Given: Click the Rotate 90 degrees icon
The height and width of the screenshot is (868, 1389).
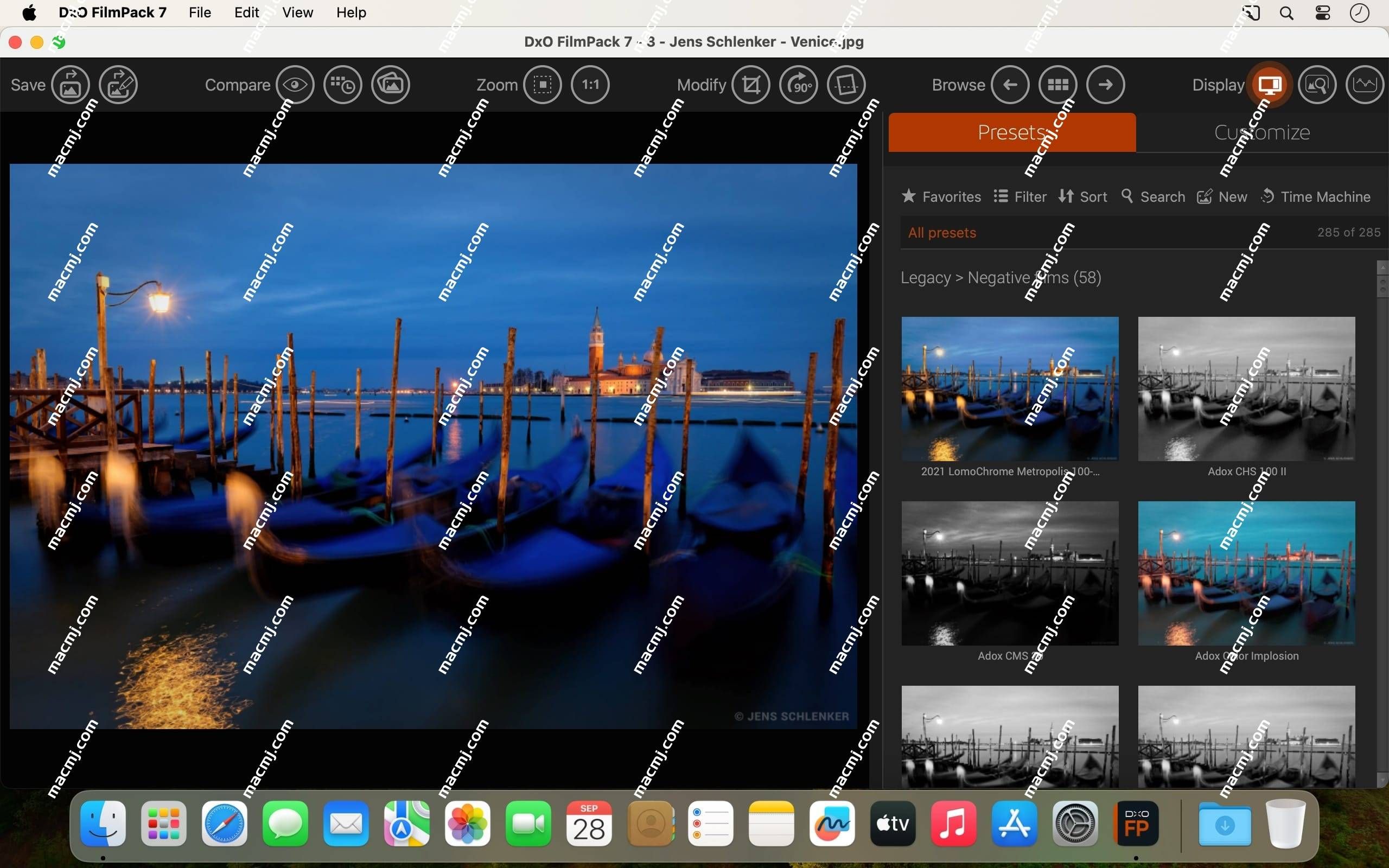Looking at the screenshot, I should point(800,84).
